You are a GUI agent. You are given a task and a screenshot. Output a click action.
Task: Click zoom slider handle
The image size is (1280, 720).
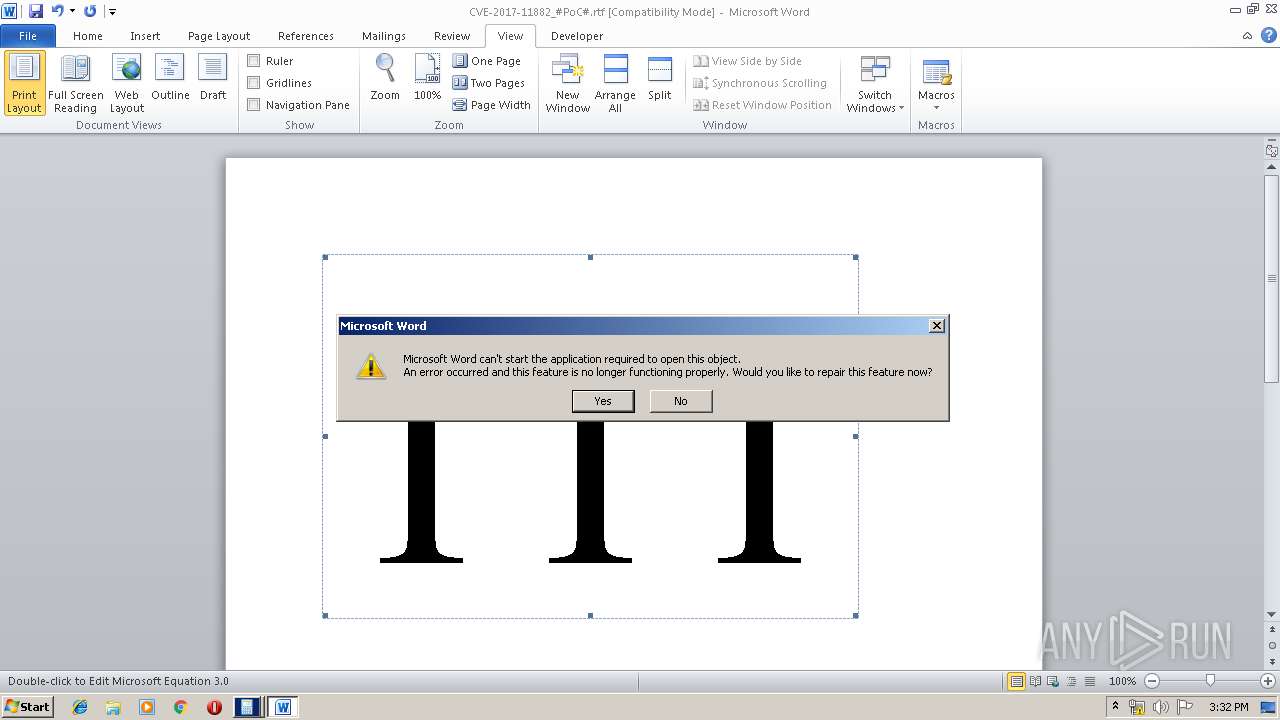(1210, 681)
